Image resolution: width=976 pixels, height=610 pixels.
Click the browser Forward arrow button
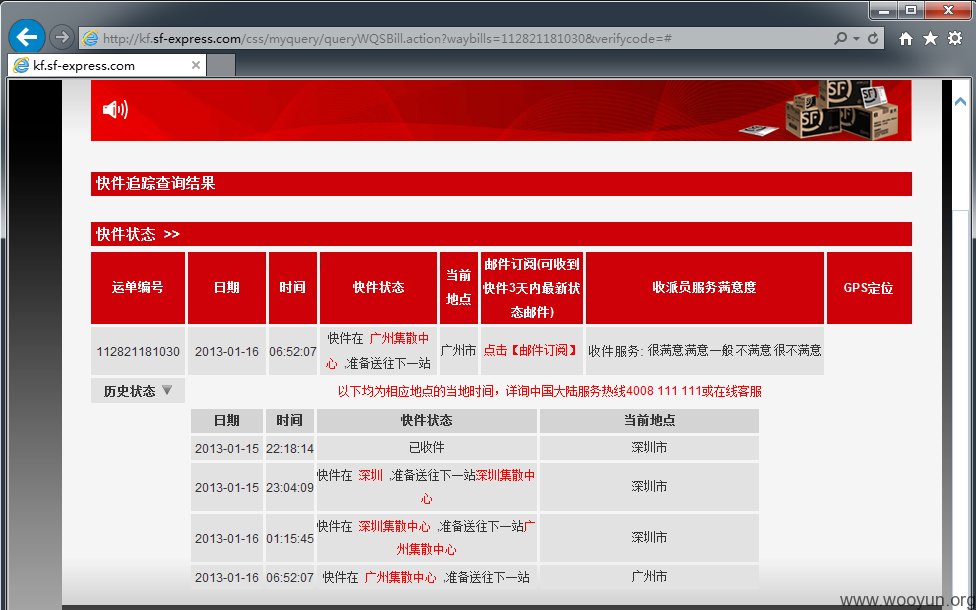click(x=61, y=37)
